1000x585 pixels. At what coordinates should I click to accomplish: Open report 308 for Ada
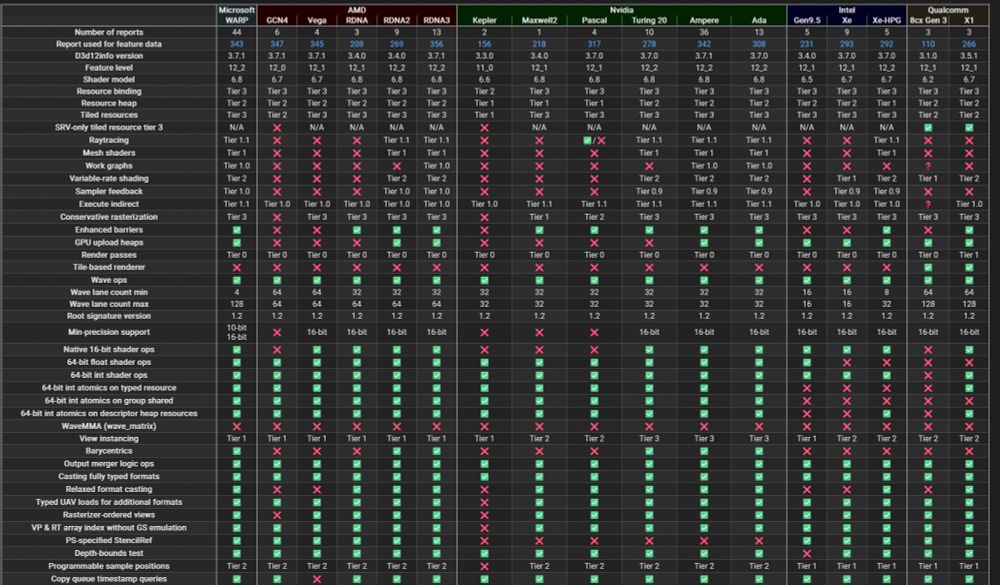(x=759, y=44)
